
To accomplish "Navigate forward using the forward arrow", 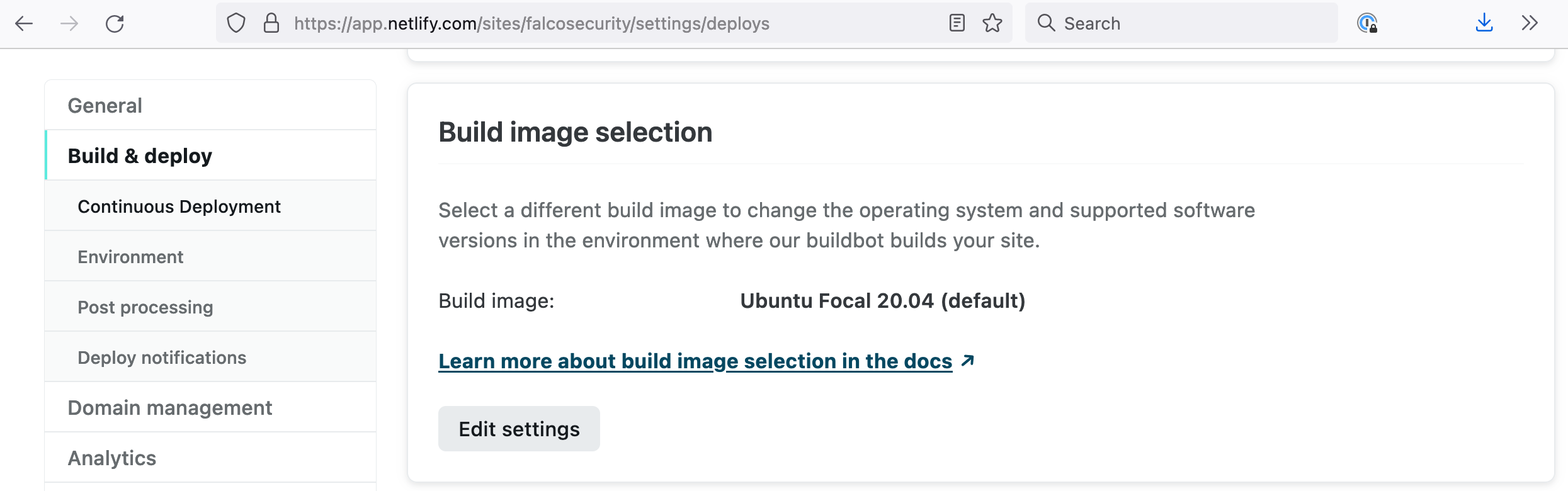I will pos(70,23).
